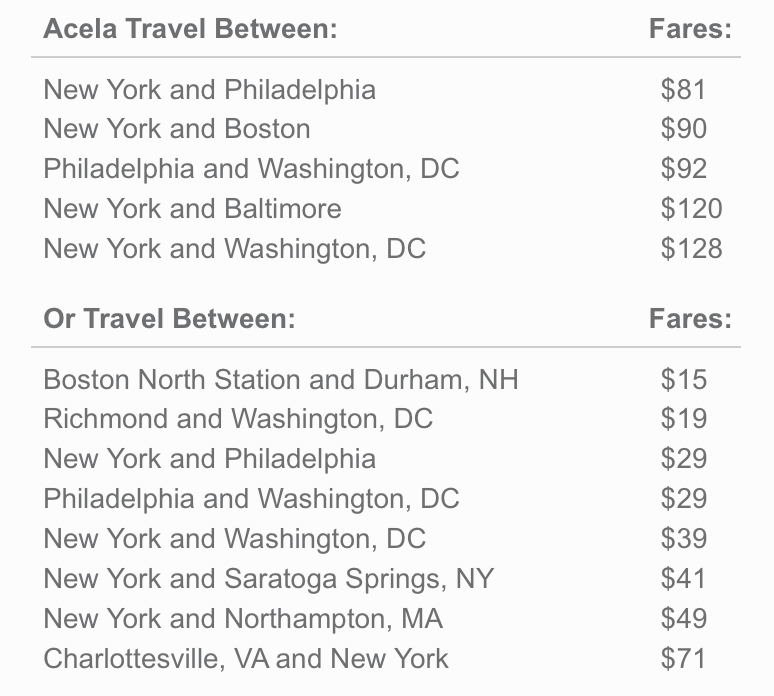The height and width of the screenshot is (696, 774).
Task: Click the $90 fare
Action: click(x=683, y=129)
